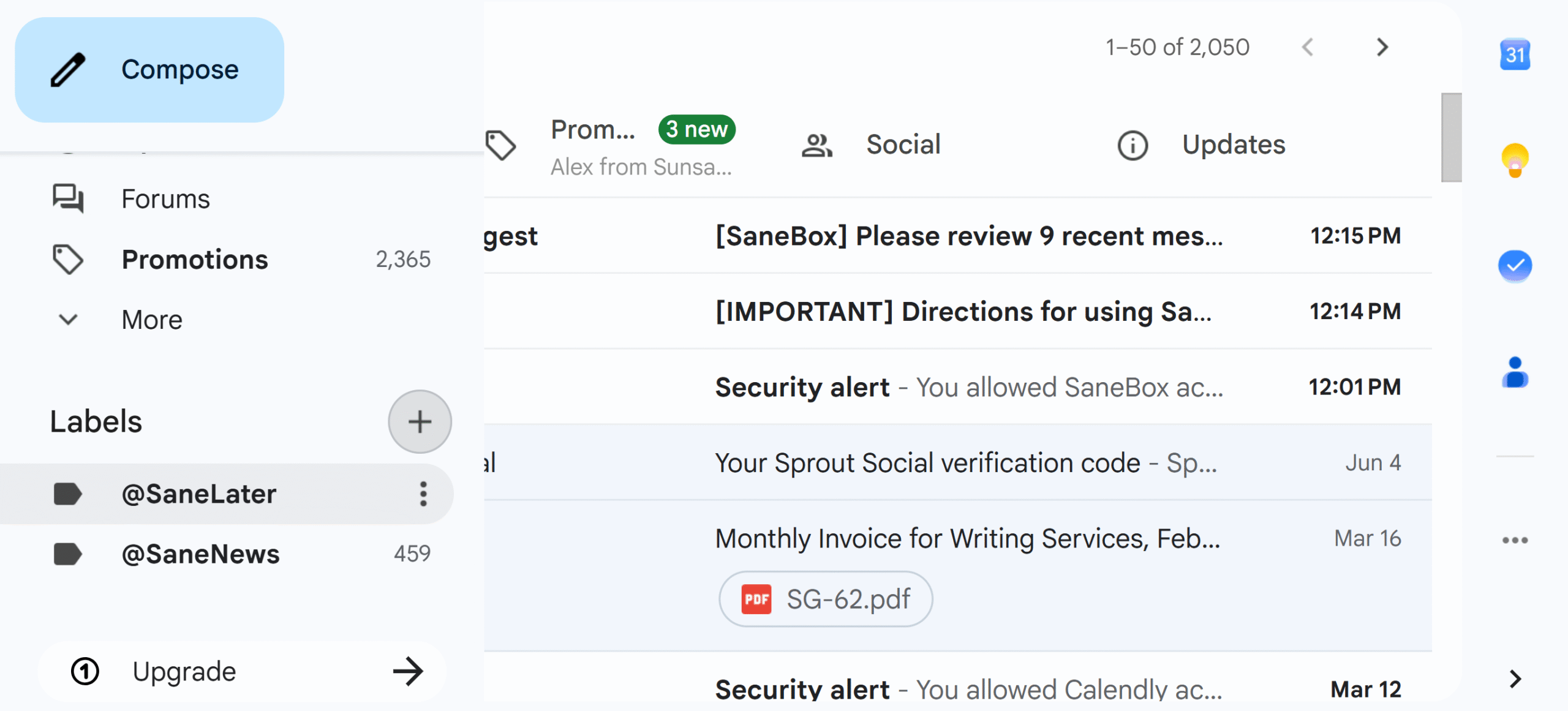Click the @SaneLater label icon
The width and height of the screenshot is (1568, 711).
tap(68, 494)
